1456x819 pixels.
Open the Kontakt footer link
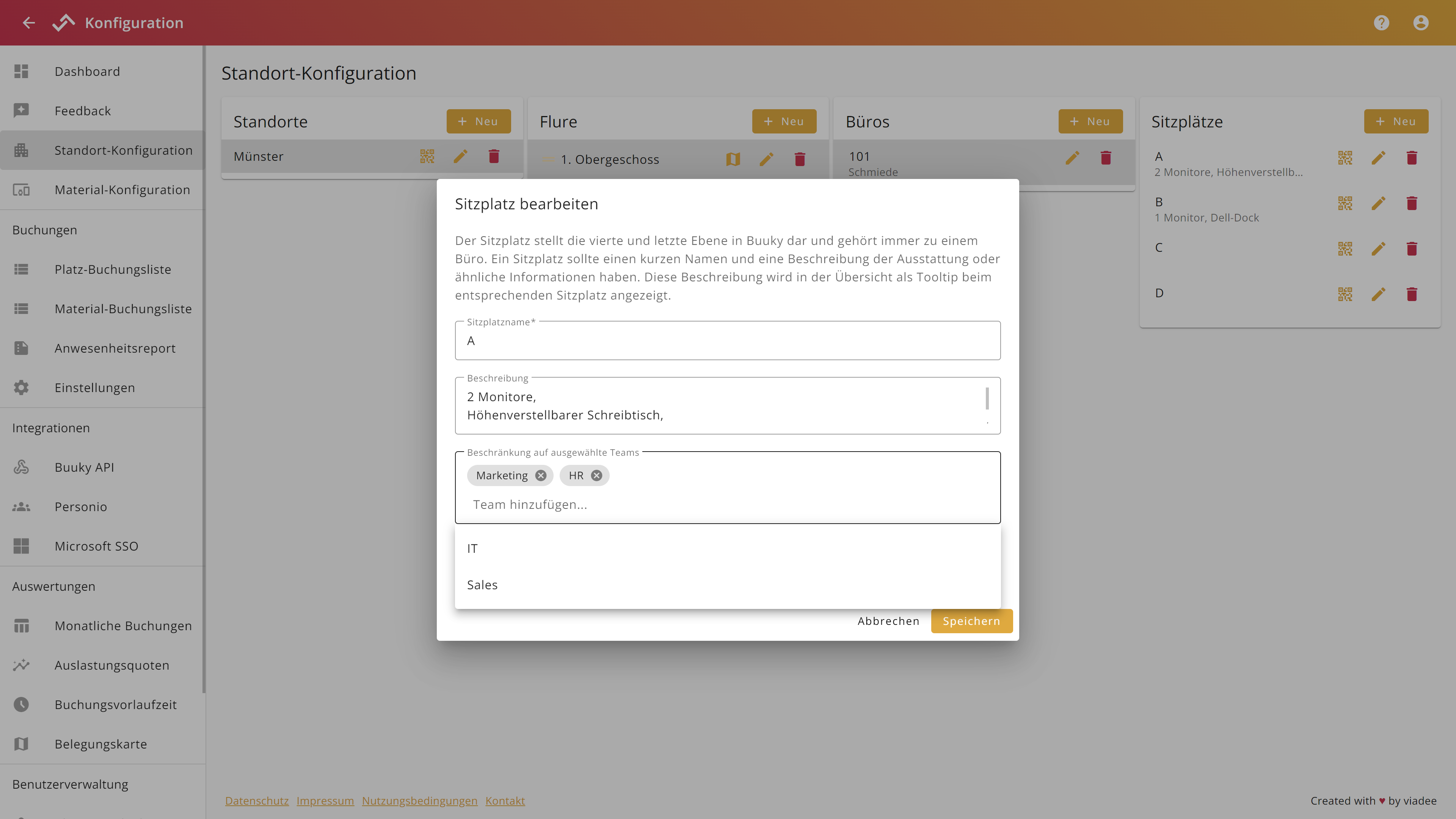tap(505, 801)
